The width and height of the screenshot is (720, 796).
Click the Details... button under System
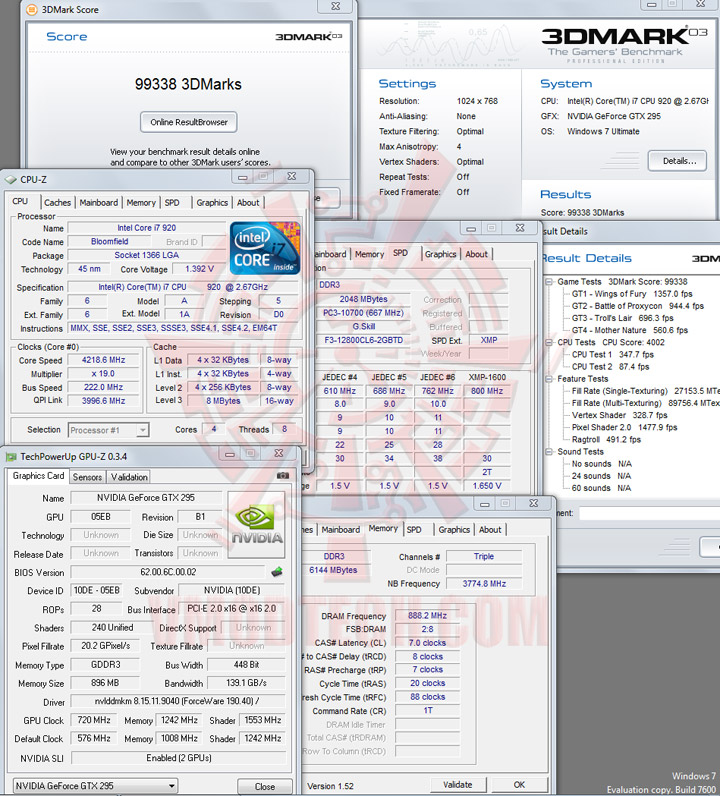[678, 161]
